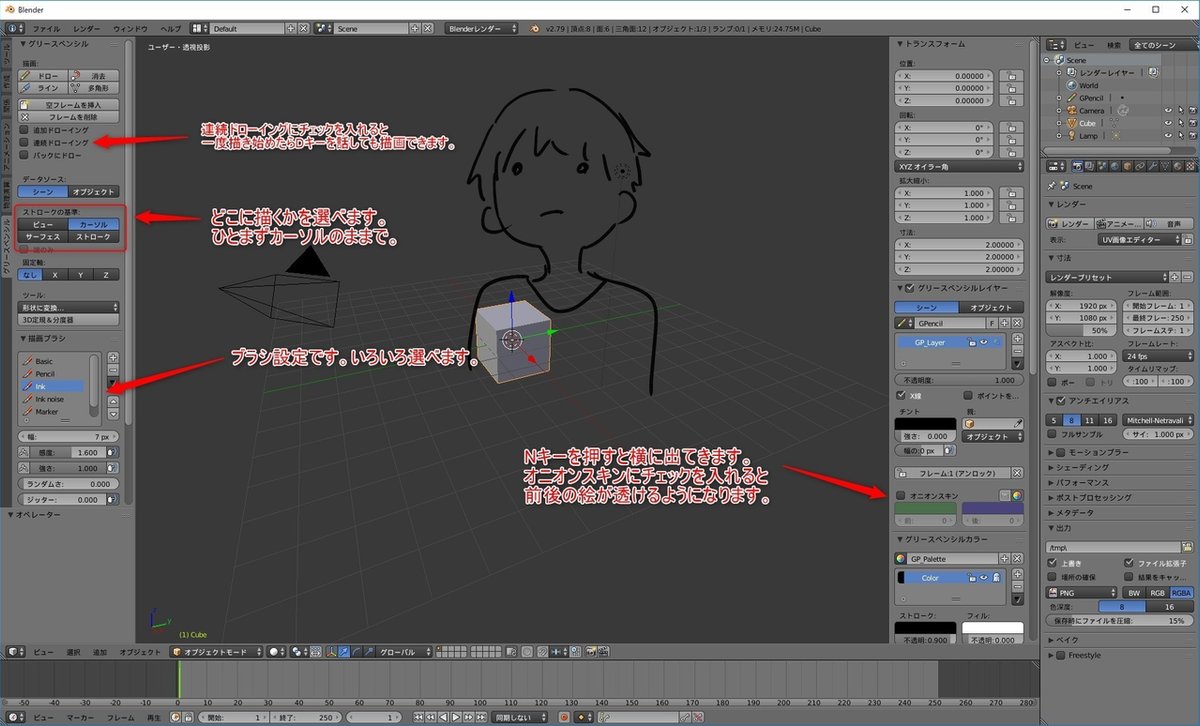Open the Help (ヘルプ) menu

[x=171, y=29]
